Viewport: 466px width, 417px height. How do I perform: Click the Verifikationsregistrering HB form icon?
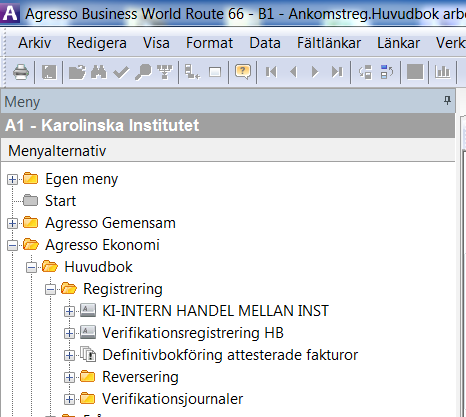[88, 332]
